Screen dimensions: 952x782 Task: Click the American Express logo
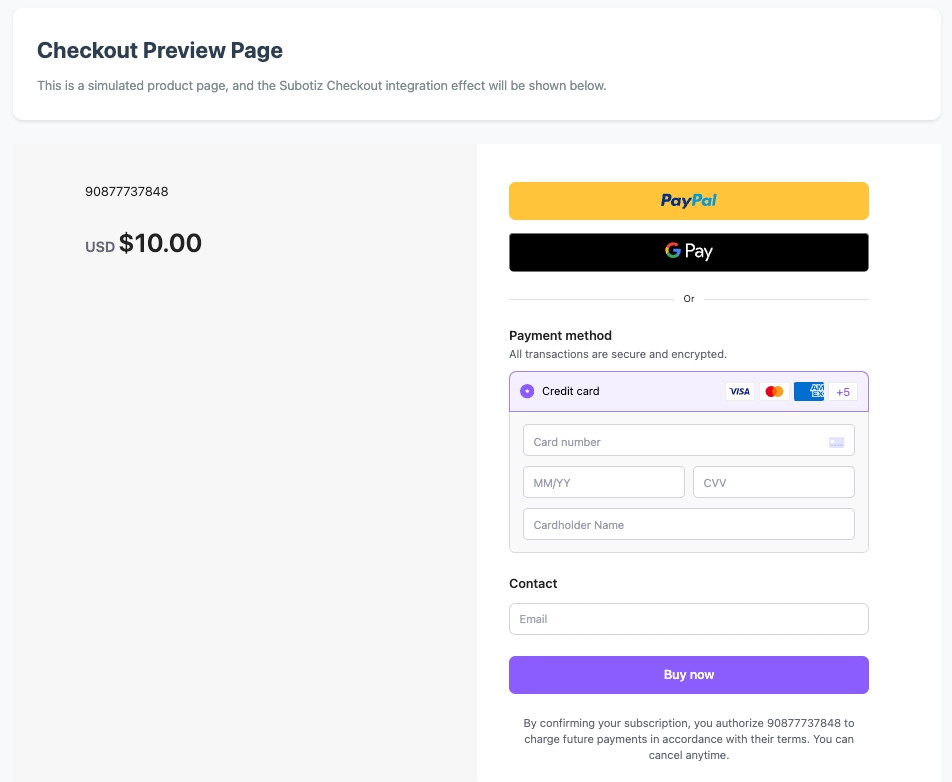(808, 392)
